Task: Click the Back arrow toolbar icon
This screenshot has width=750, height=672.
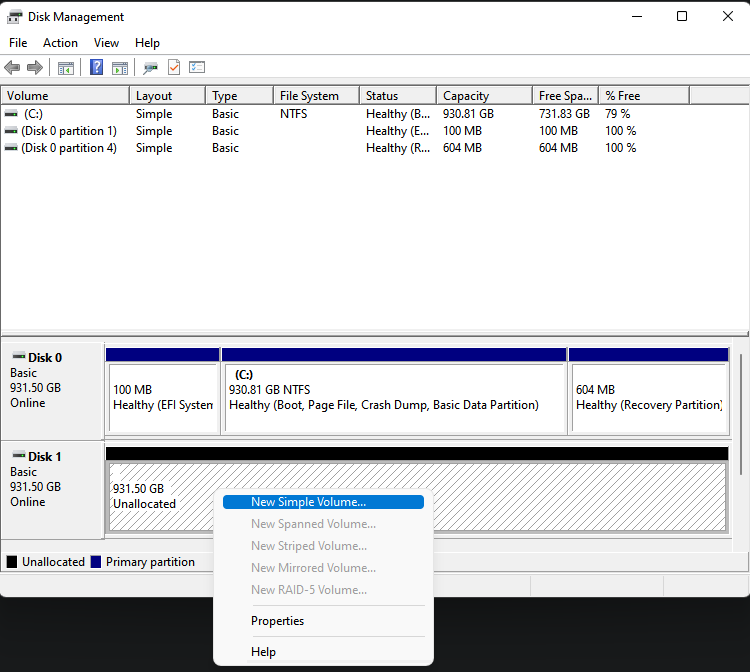Action: pyautogui.click(x=12, y=68)
